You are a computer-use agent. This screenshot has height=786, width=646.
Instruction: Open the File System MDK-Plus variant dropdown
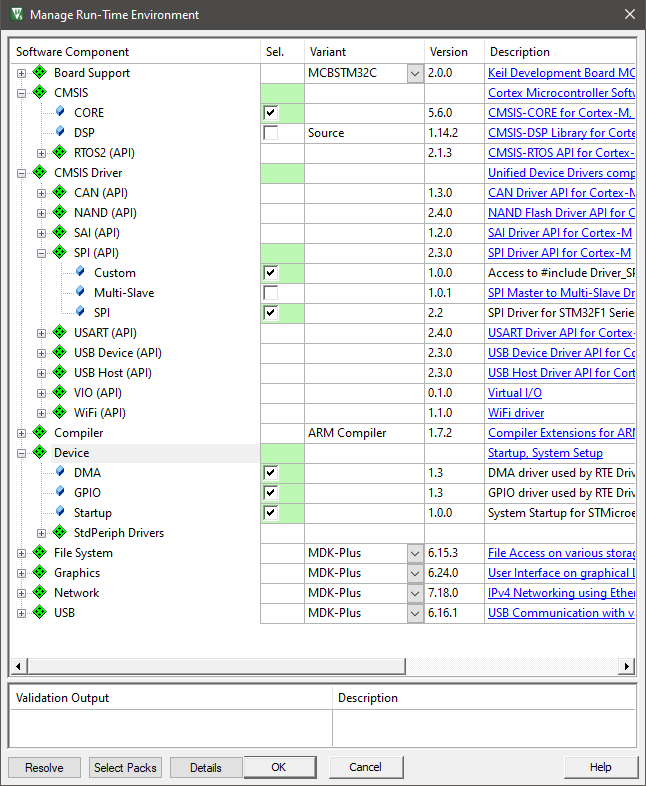[415, 553]
